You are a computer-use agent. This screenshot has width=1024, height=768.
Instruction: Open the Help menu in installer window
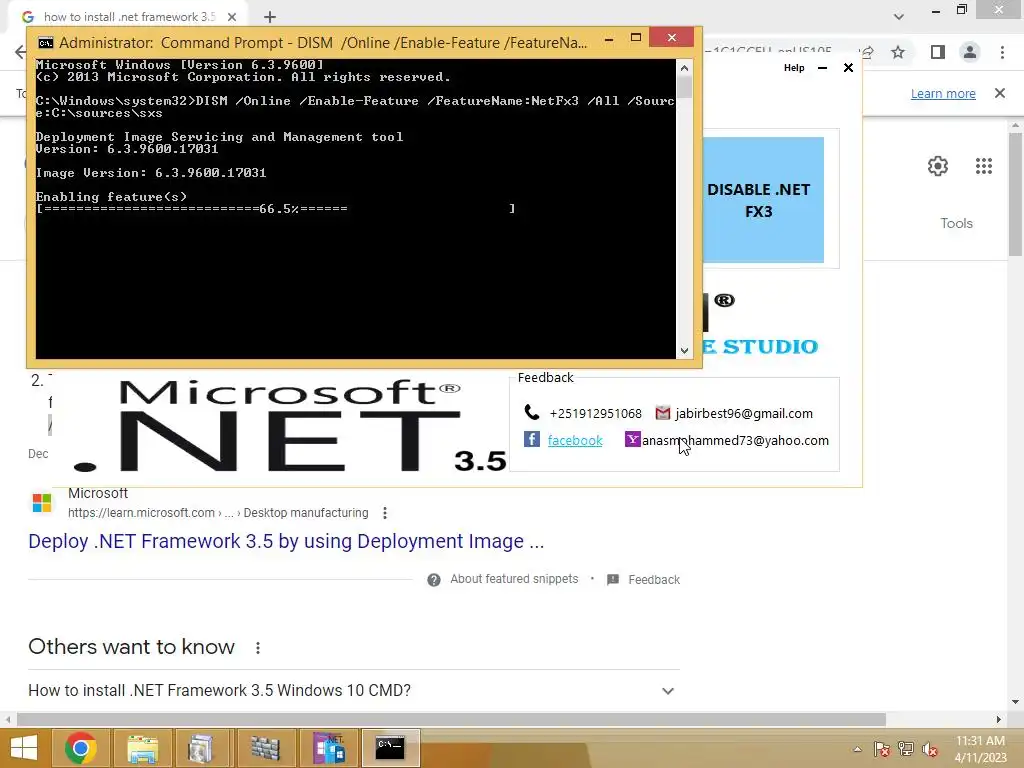(x=794, y=68)
